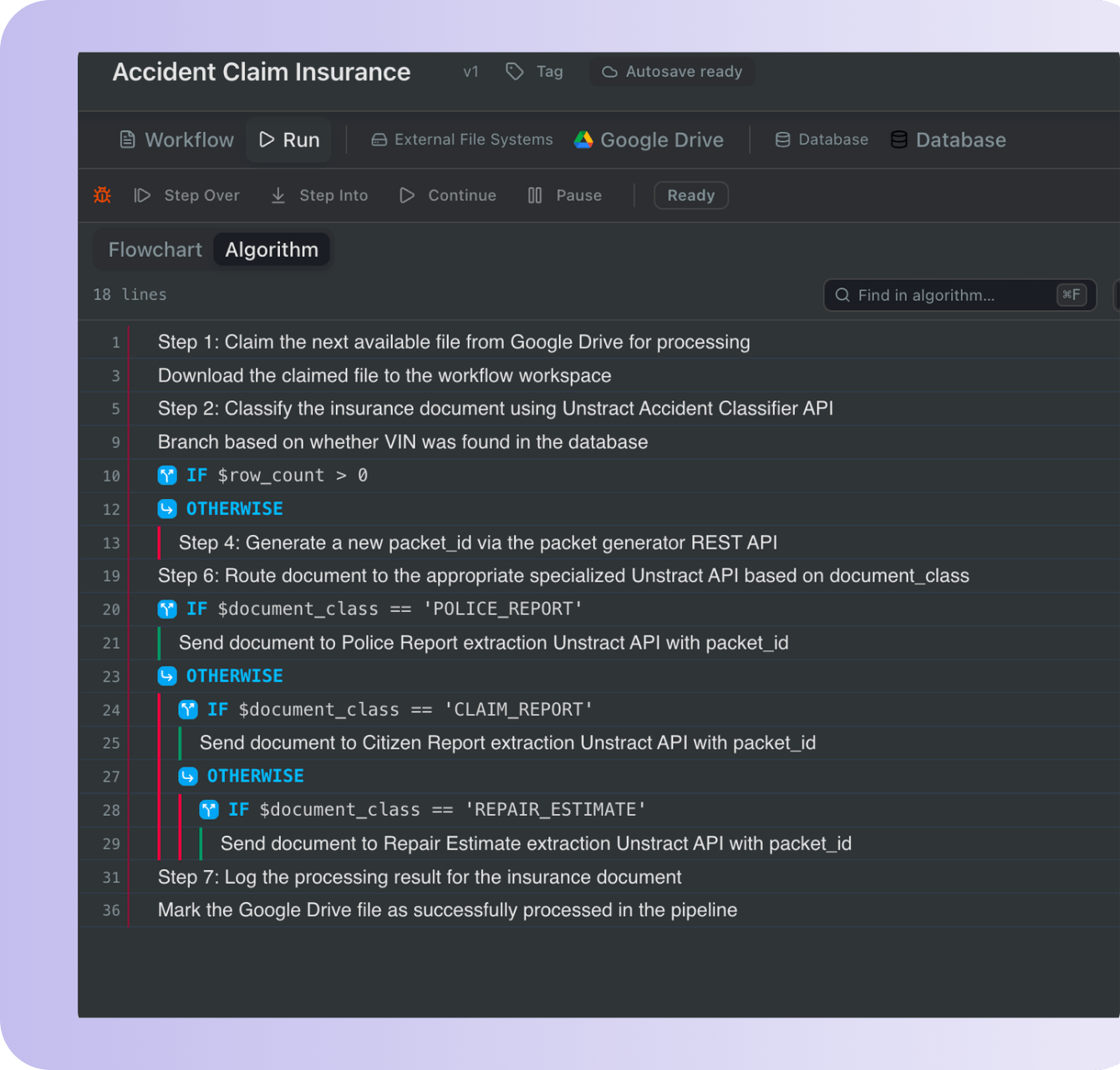Select Branch based on VIN line
1120x1070 pixels.
[x=403, y=442]
